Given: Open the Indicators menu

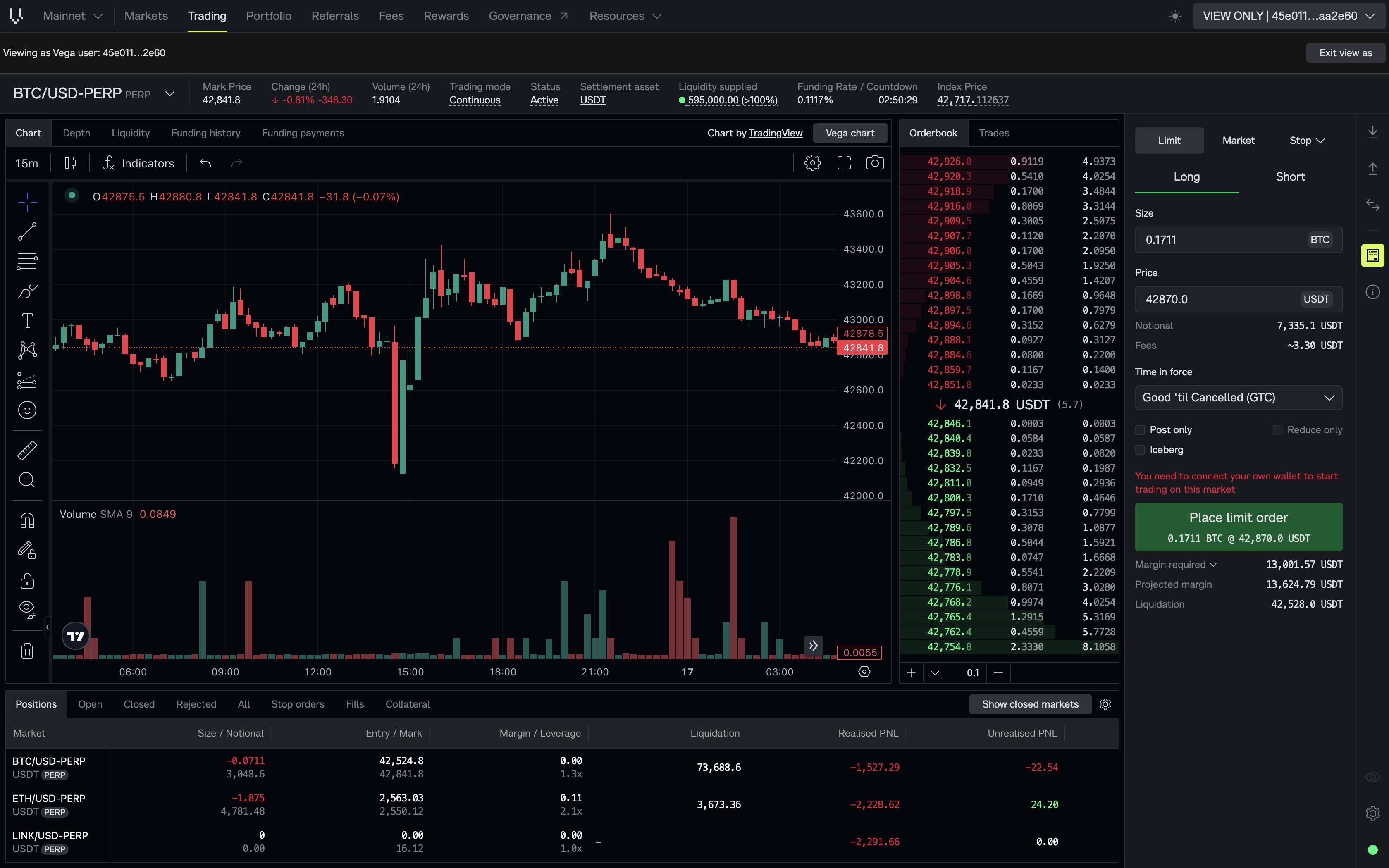Looking at the screenshot, I should click(138, 163).
